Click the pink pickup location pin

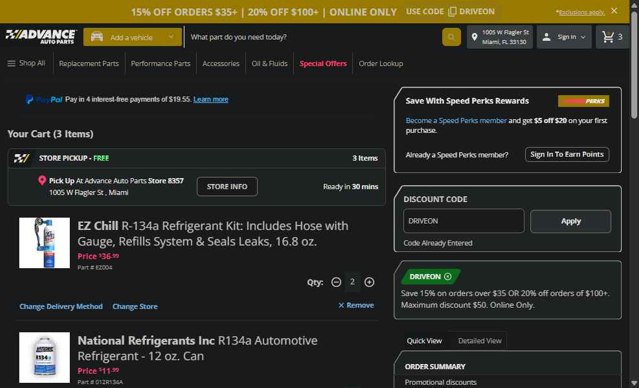coord(42,181)
